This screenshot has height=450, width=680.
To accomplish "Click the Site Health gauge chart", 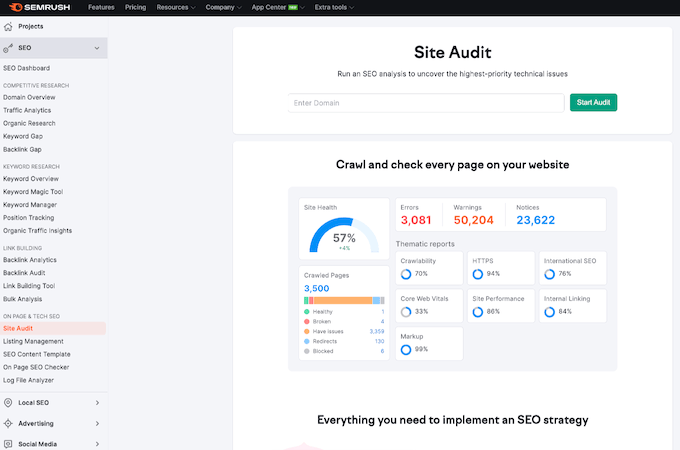I will pyautogui.click(x=344, y=235).
